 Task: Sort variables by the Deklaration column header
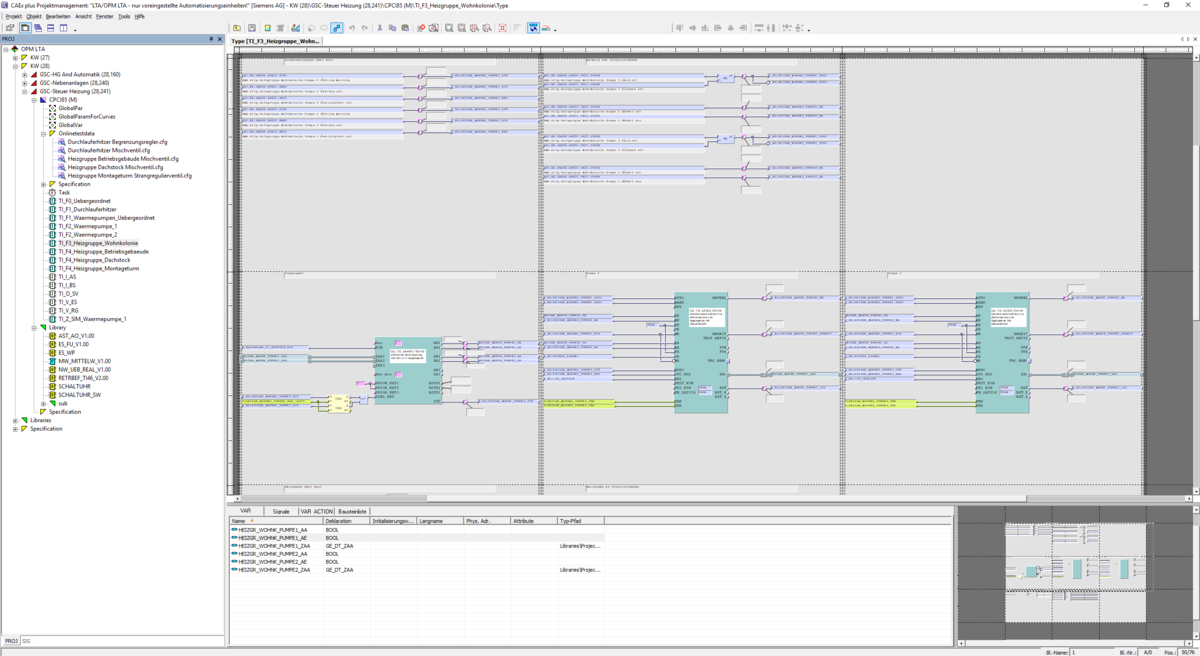339,521
